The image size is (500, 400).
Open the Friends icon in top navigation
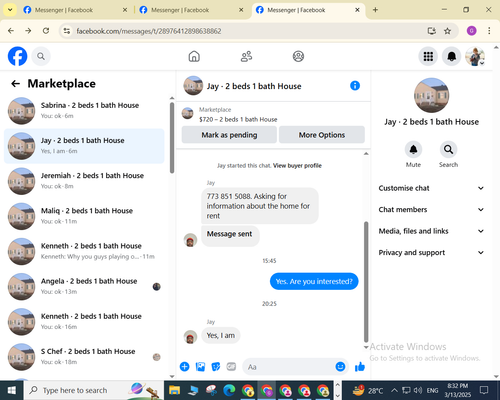[x=246, y=56]
